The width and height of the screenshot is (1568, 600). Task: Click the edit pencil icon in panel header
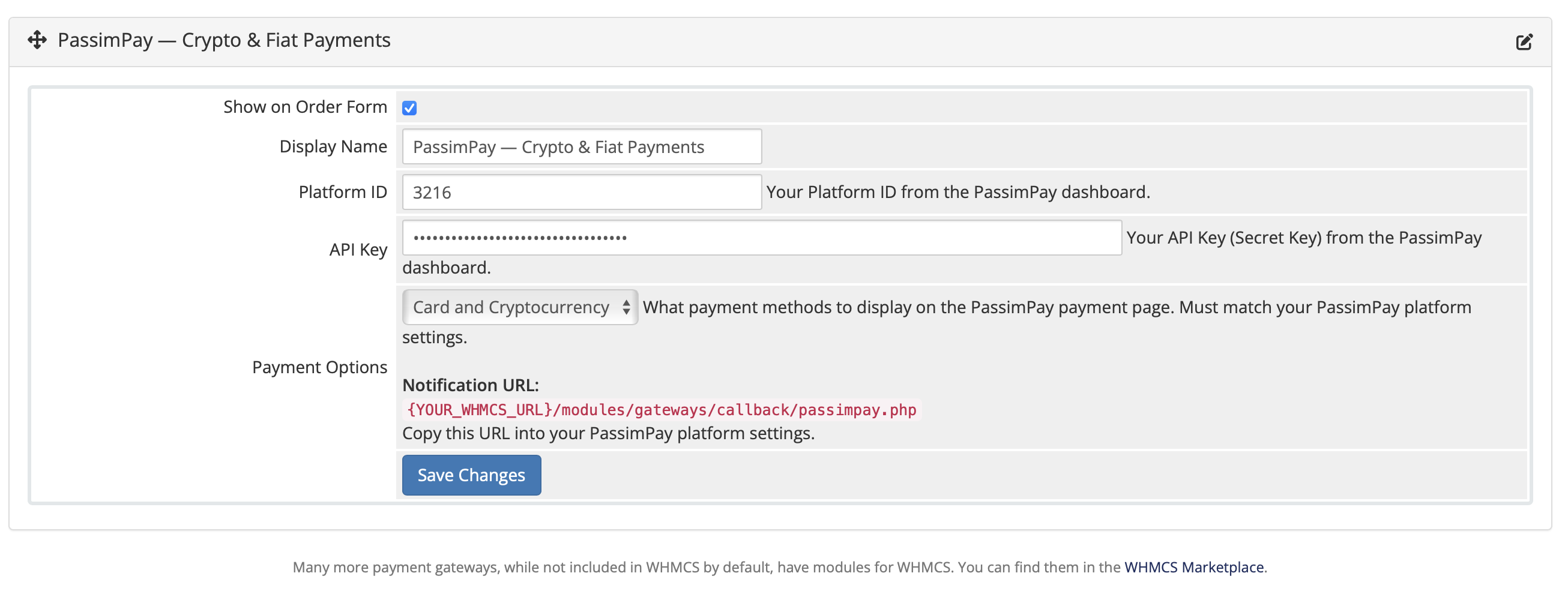point(1524,42)
